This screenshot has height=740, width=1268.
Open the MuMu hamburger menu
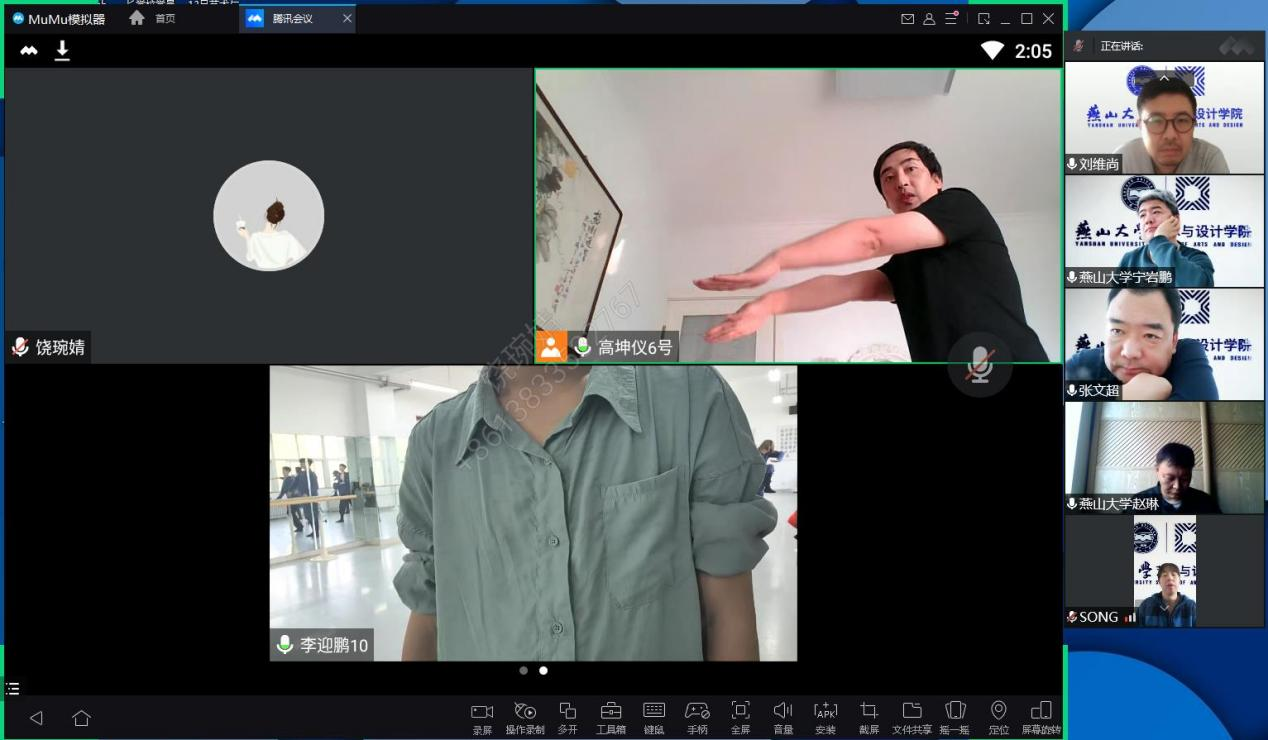951,19
